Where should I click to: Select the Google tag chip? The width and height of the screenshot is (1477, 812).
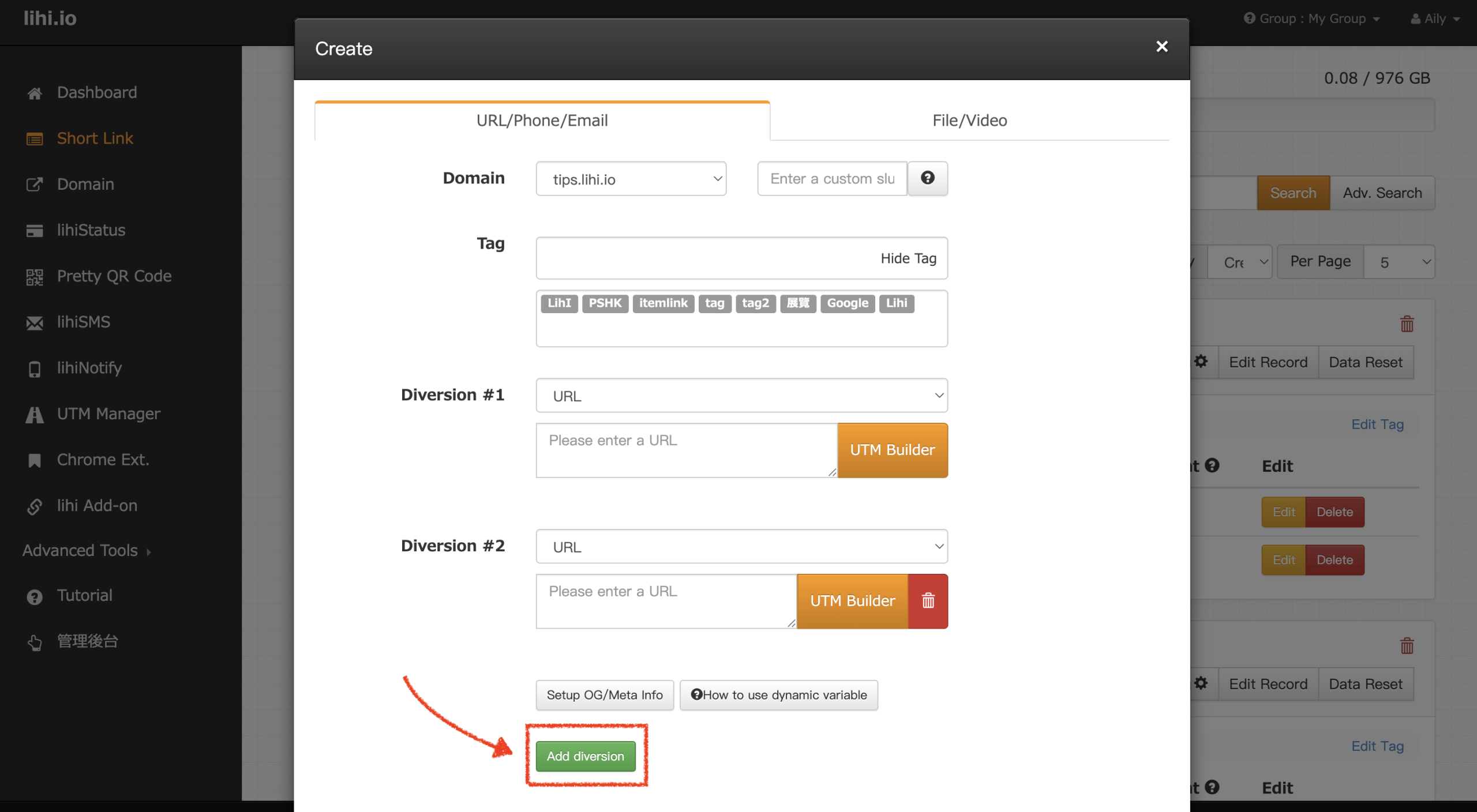(847, 303)
